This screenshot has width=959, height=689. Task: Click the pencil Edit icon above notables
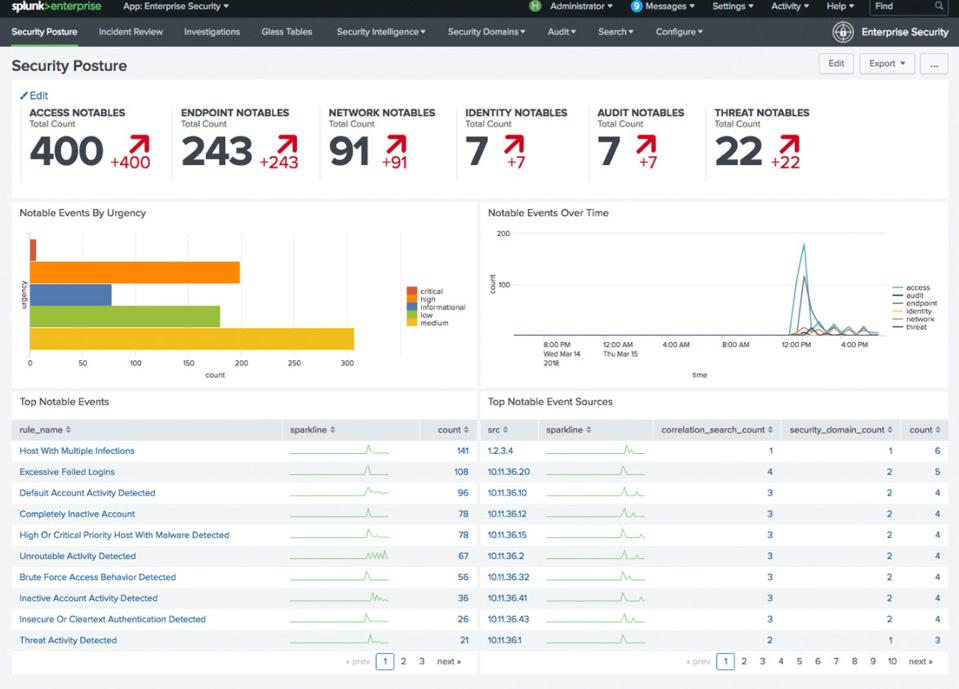point(25,96)
